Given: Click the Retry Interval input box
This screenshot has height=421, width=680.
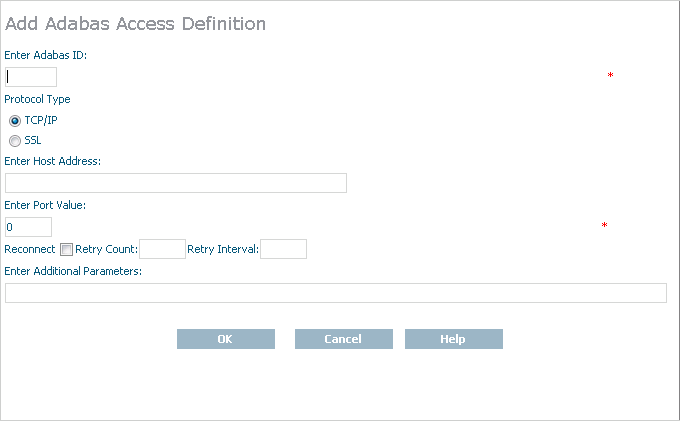Looking at the screenshot, I should point(283,249).
